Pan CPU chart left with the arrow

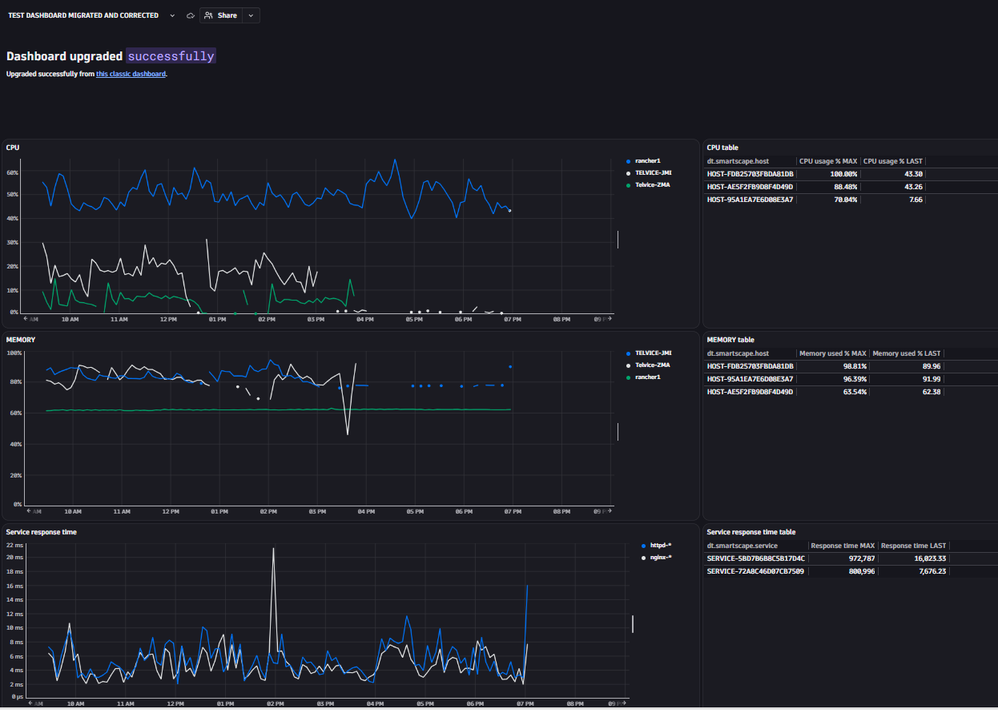point(26,319)
